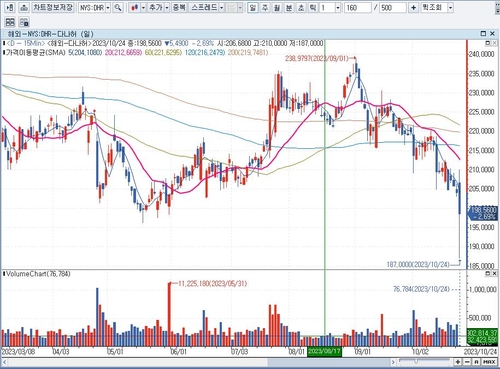Select the 초 (second) period toggle
The width and height of the screenshot is (500, 369).
[301, 8]
